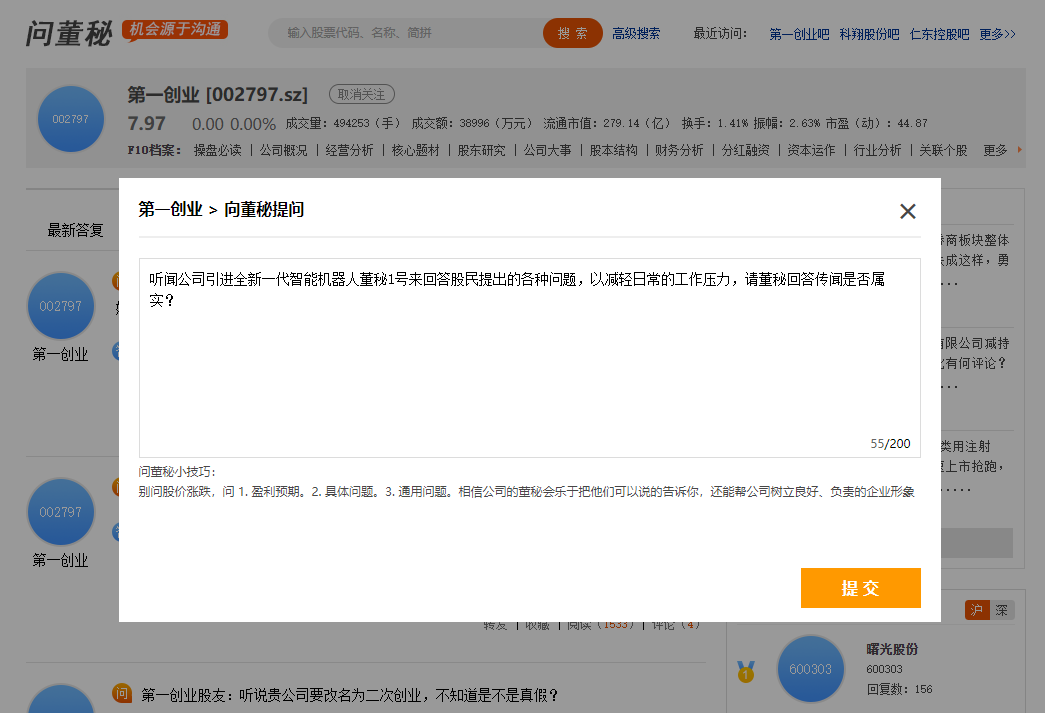The image size is (1045, 713).
Task: Open 股东研究 F10 tab
Action: [x=481, y=151]
